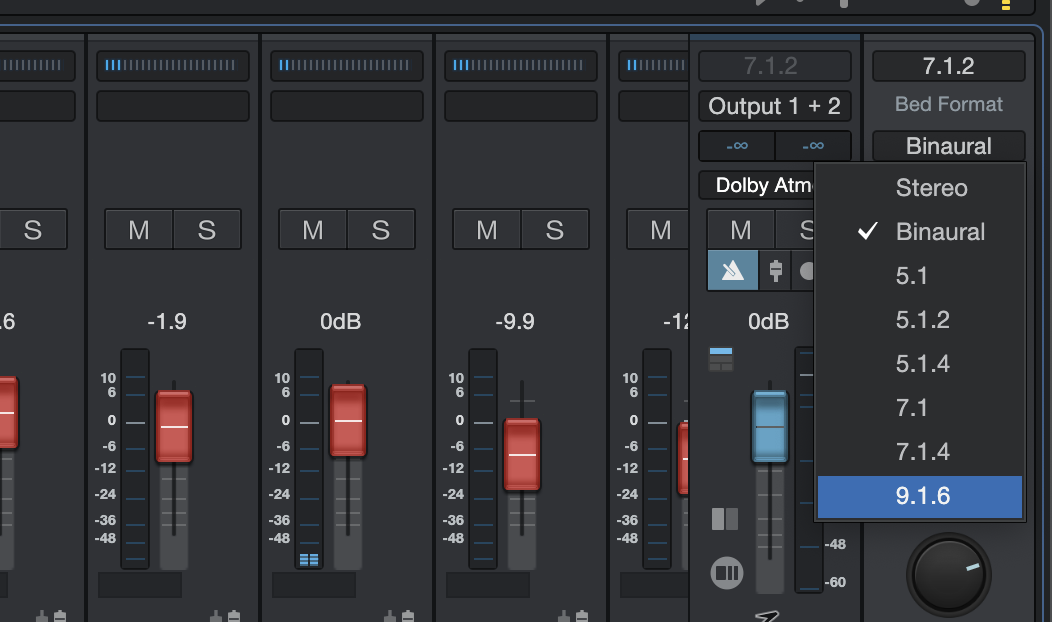The height and width of the screenshot is (622, 1052).
Task: Open metronome settings icon beside the metronome
Action: pyautogui.click(x=775, y=270)
